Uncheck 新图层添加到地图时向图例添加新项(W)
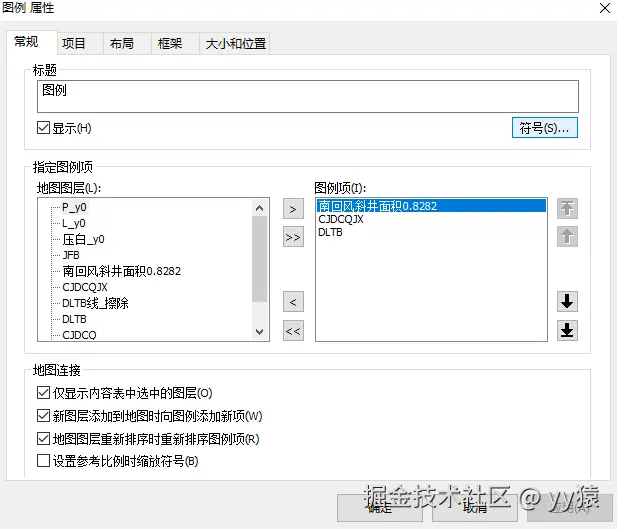617x529 pixels. pyautogui.click(x=43, y=415)
